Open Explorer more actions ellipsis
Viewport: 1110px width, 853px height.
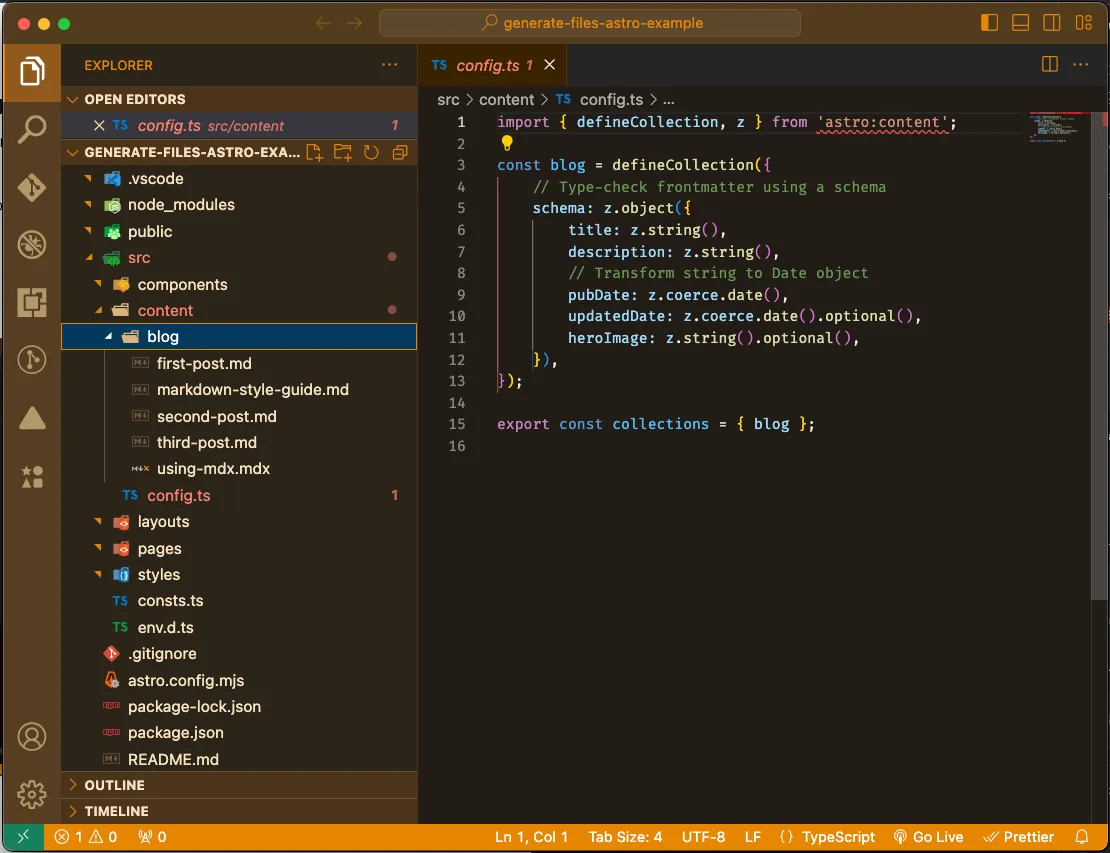pyautogui.click(x=389, y=64)
